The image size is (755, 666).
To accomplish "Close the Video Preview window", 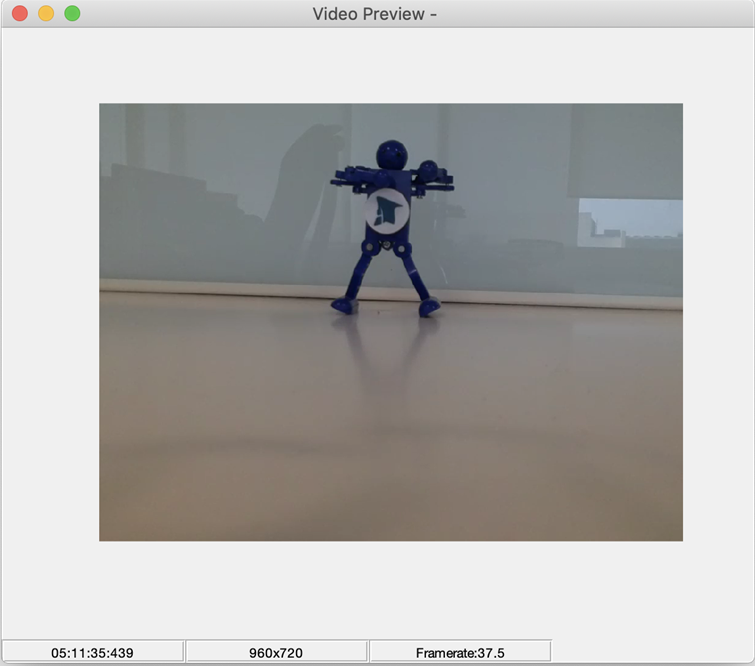I will coord(19,14).
